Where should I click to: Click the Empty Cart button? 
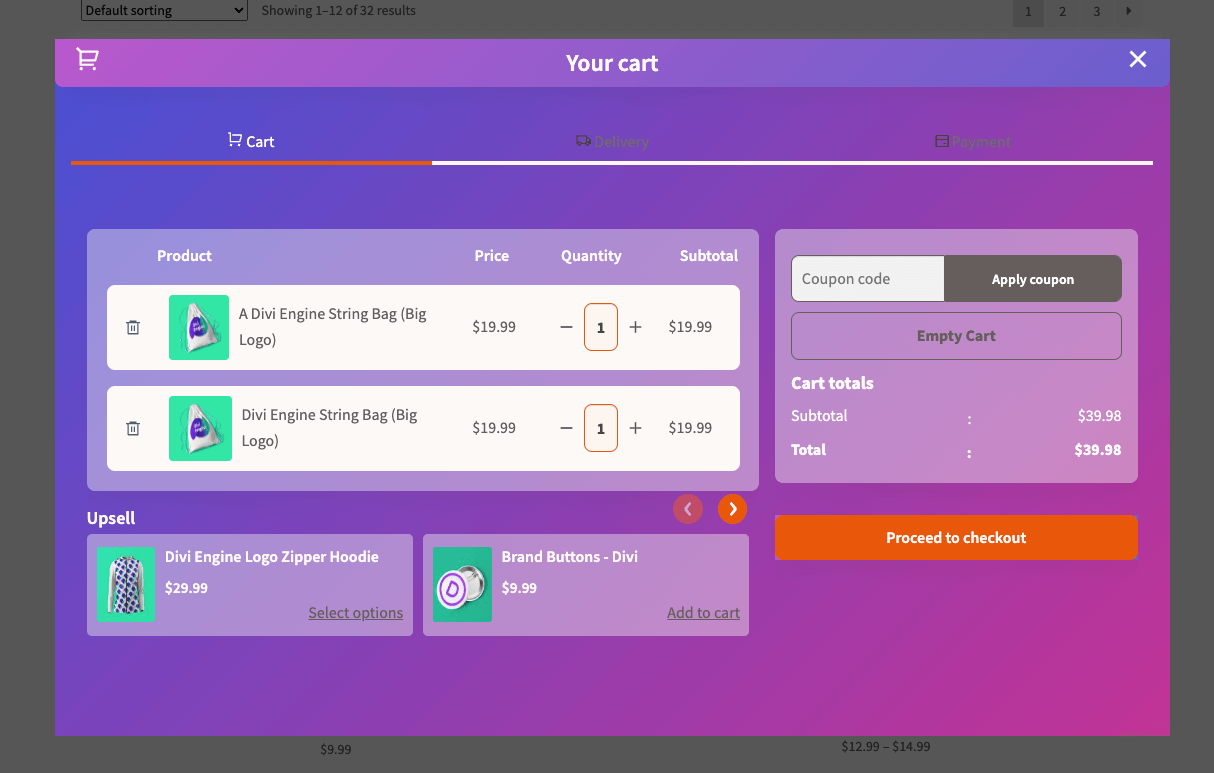(956, 336)
